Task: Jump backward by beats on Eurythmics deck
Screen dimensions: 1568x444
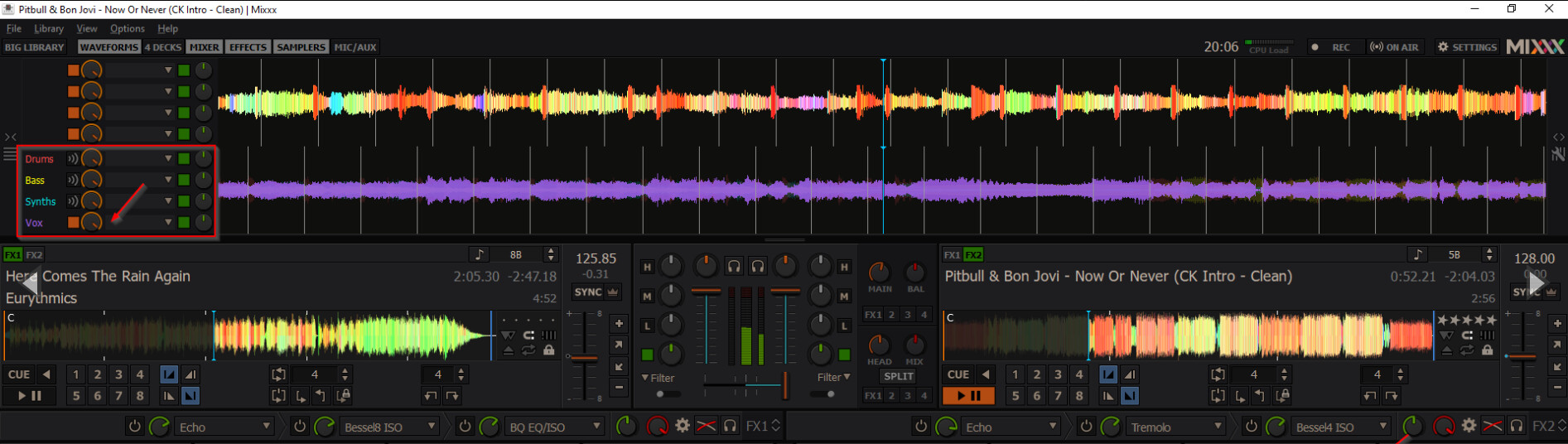Action: click(431, 396)
